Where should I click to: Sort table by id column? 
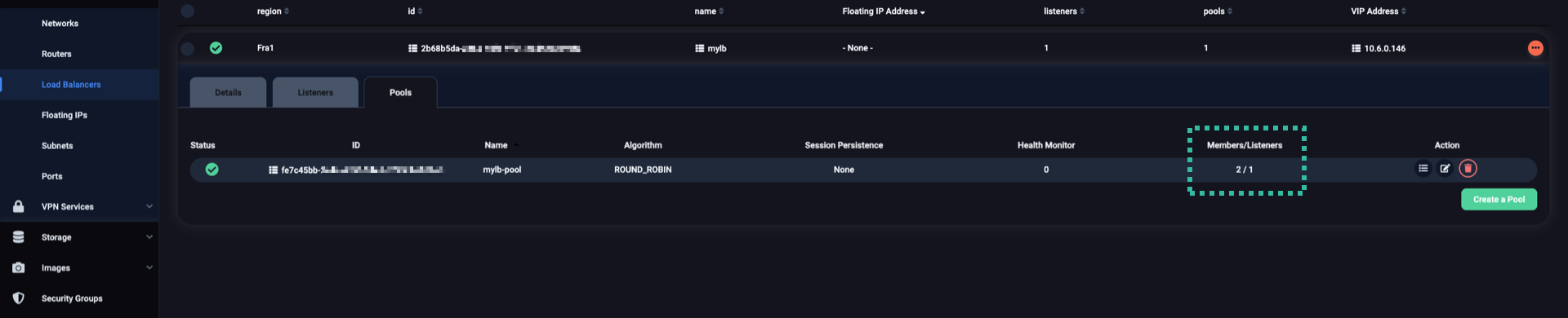(415, 11)
